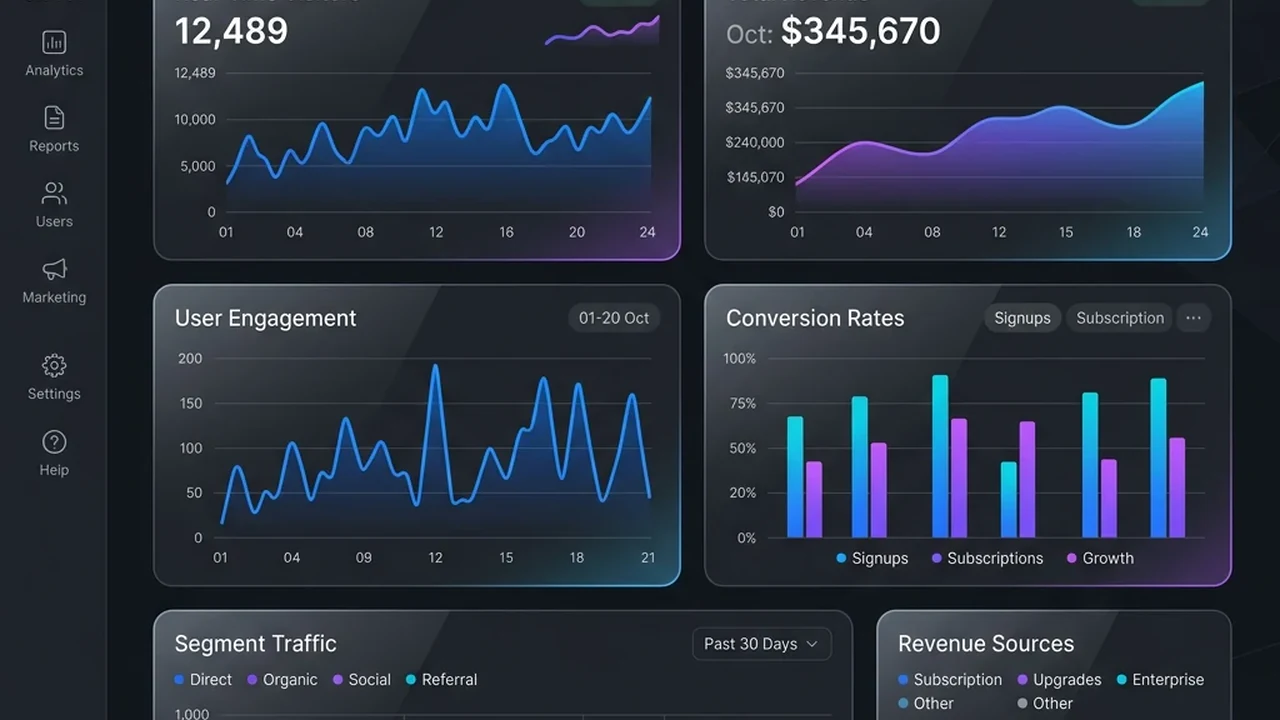
Task: Open the Reports document icon
Action: pyautogui.click(x=54, y=117)
